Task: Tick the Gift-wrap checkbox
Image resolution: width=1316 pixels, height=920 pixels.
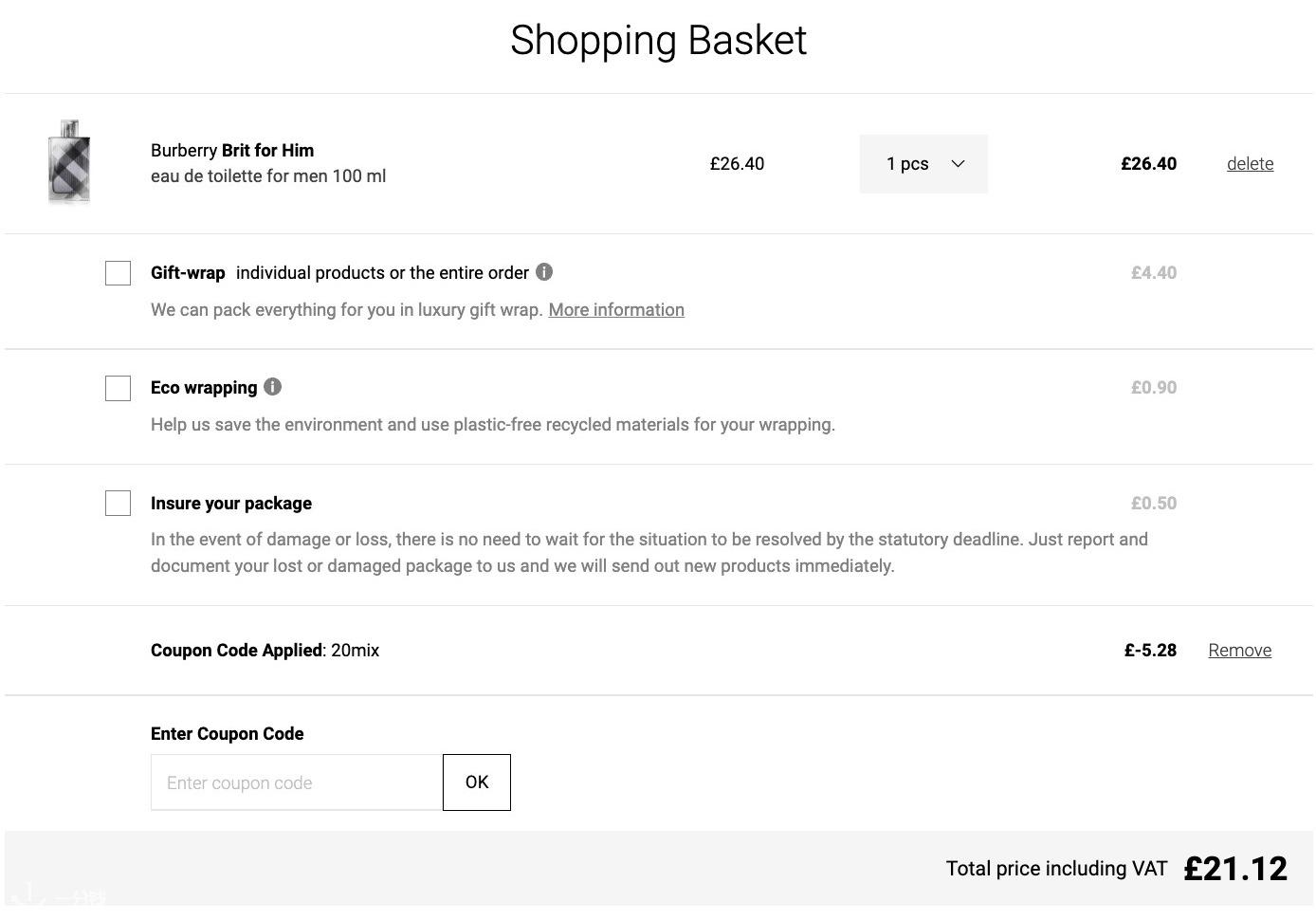Action: click(118, 273)
